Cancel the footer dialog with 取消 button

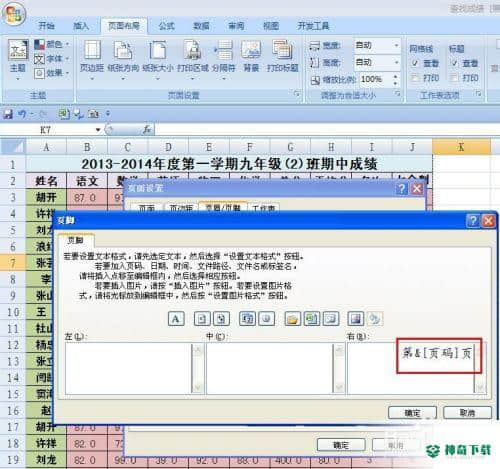pos(467,413)
